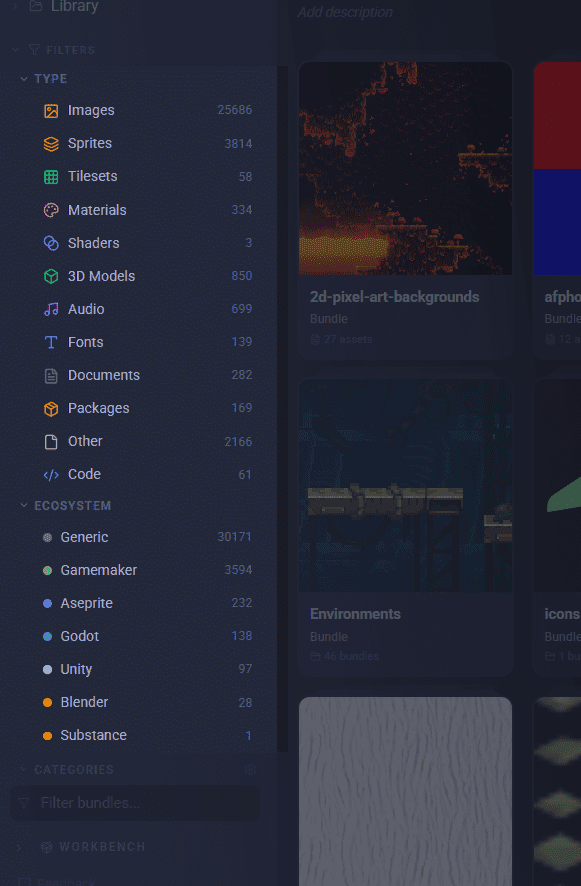581x886 pixels.
Task: Click the Gamemaker ecosystem green dot
Action: (47, 571)
